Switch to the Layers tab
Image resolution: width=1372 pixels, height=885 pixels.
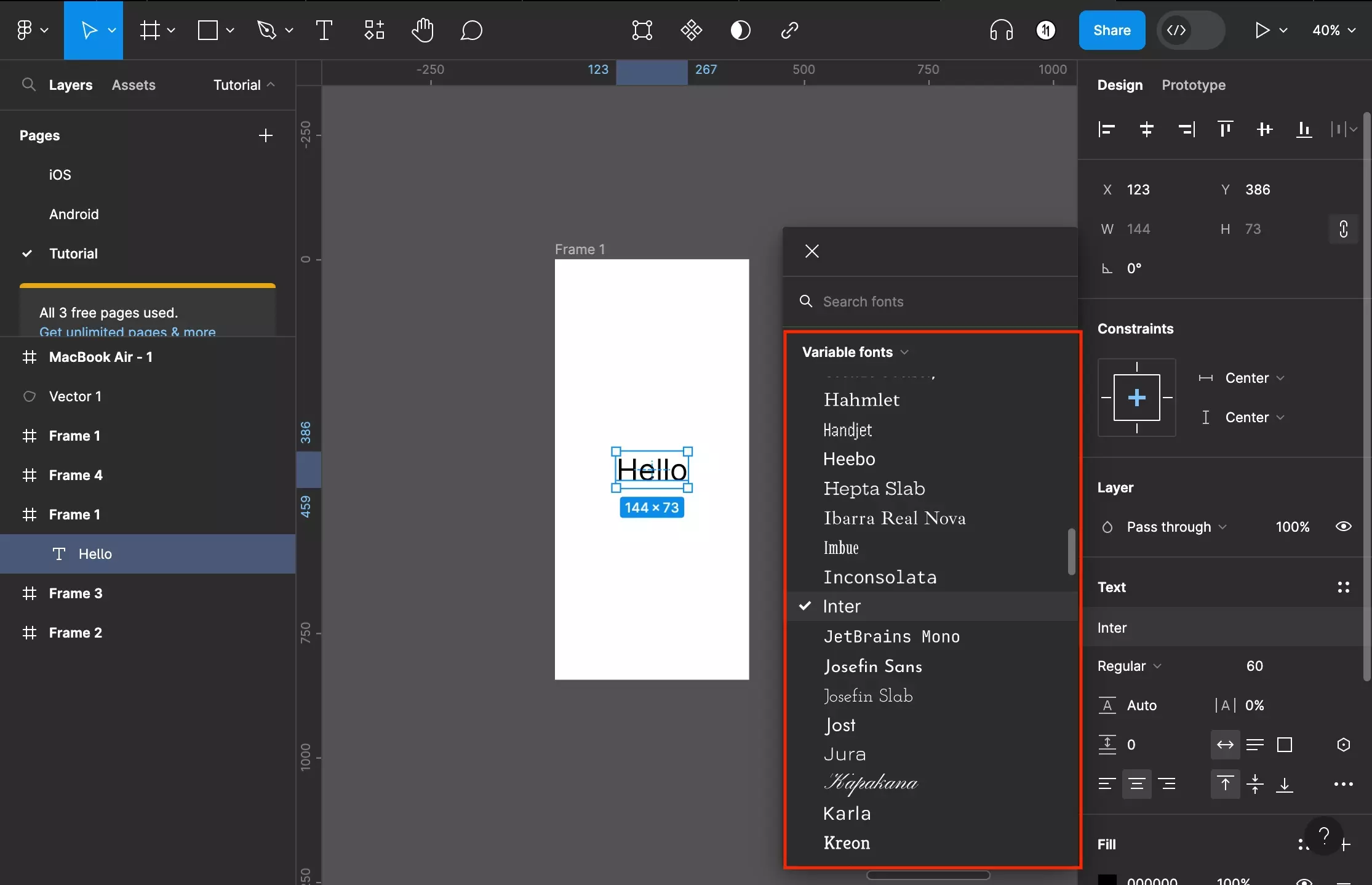(71, 85)
